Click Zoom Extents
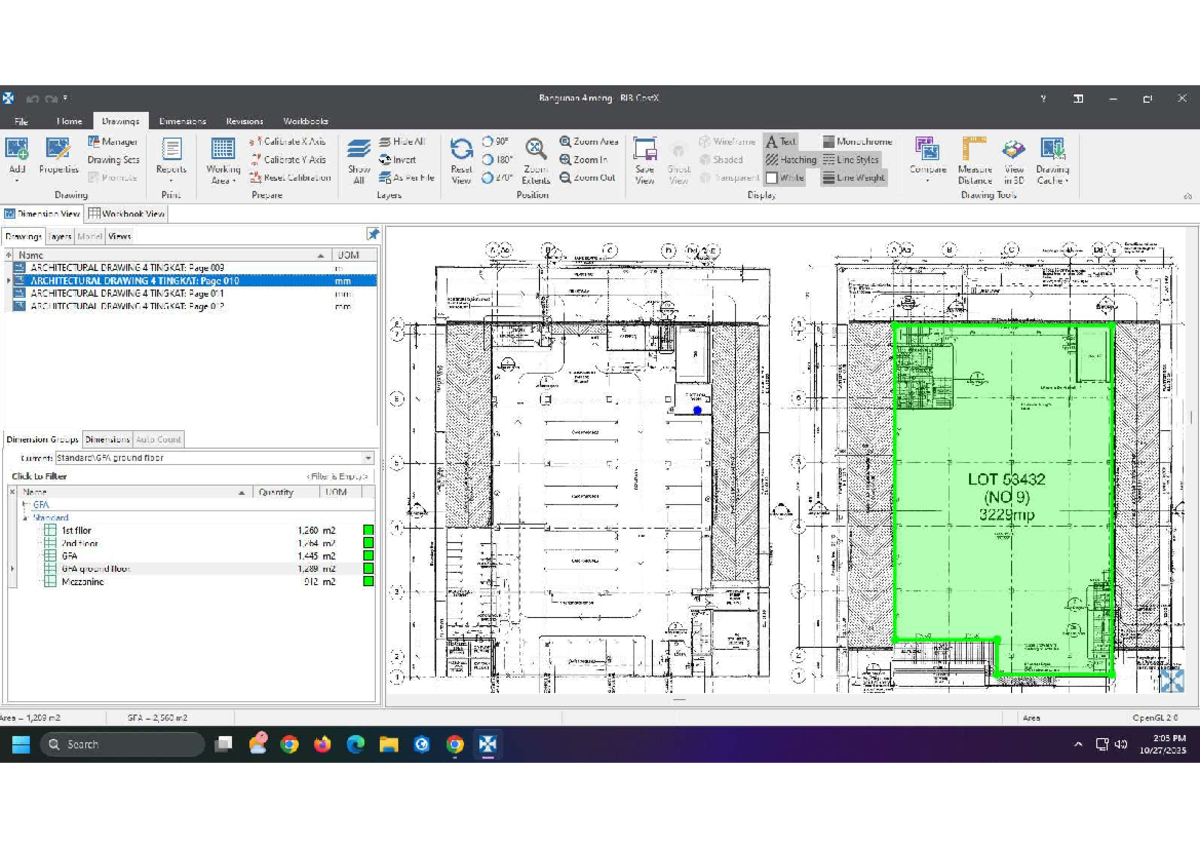 [536, 160]
